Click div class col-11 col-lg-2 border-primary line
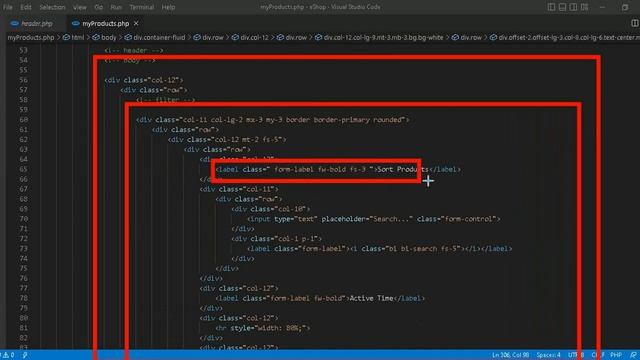This screenshot has height=360, width=640. click(272, 120)
